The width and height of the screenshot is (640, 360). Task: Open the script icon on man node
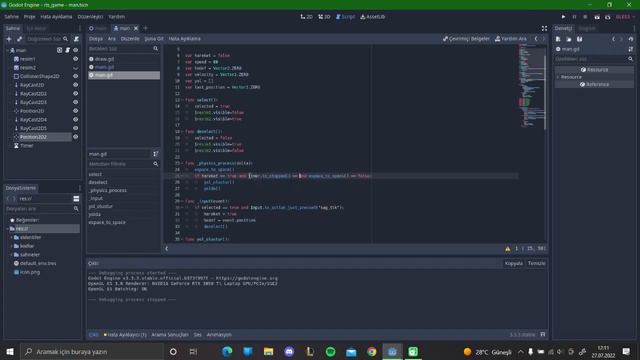[x=67, y=50]
